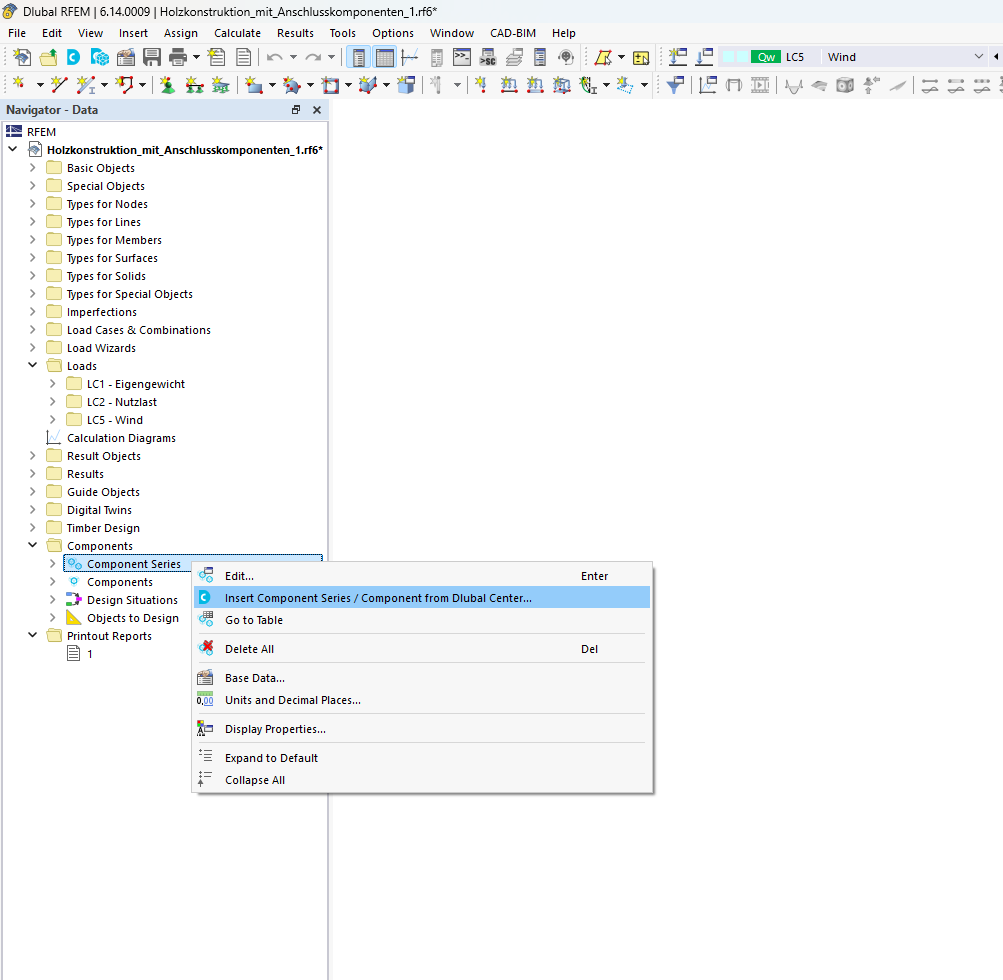Open the undo history dropdown arrow
The height and width of the screenshot is (980, 1003).
(293, 58)
